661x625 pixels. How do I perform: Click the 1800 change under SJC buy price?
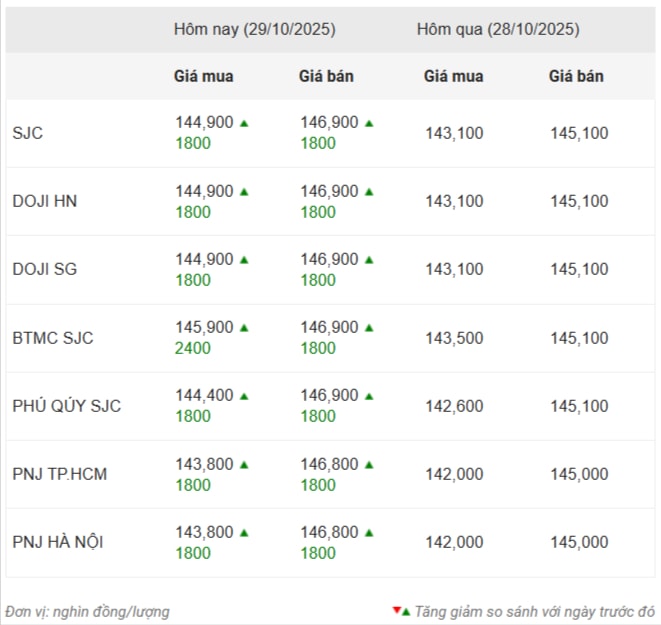(x=193, y=143)
